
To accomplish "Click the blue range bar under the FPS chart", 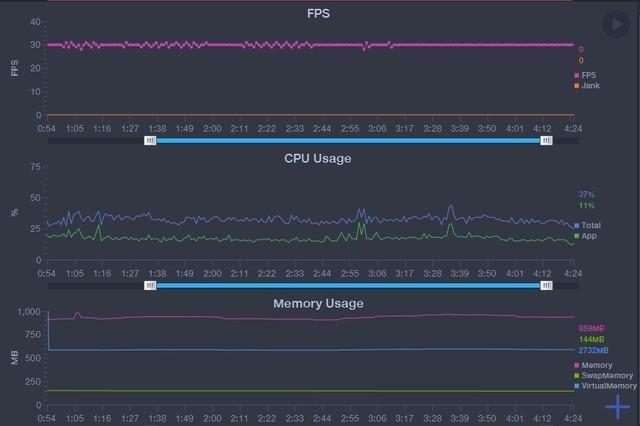I will pyautogui.click(x=348, y=141).
